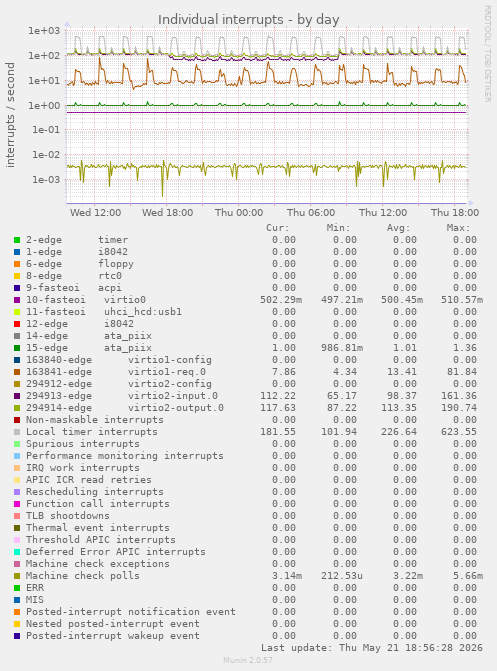Click the Avg: column header
Image resolution: width=497 pixels, height=671 pixels.
[x=399, y=228]
